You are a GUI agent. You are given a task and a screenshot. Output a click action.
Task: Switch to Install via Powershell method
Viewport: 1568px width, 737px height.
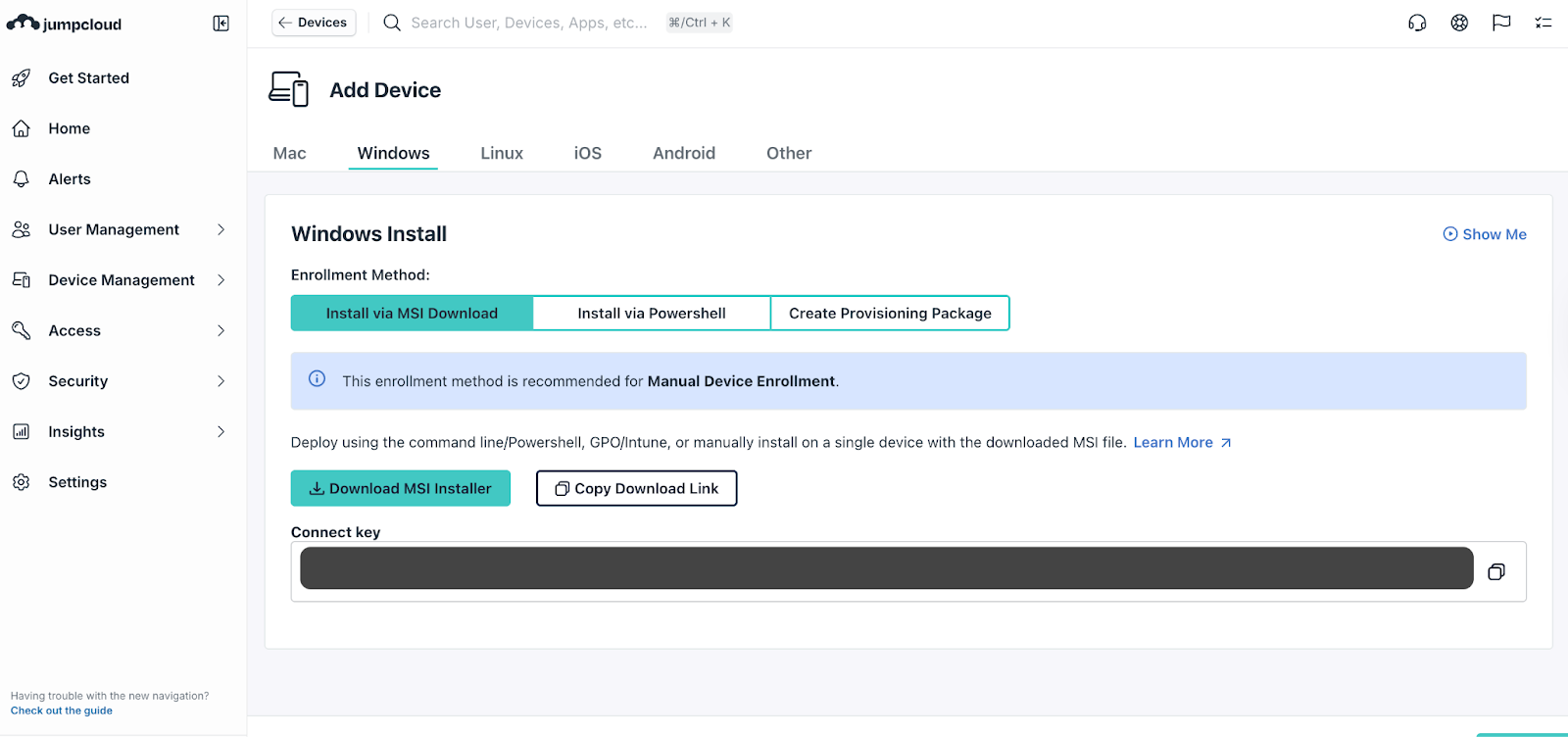(x=652, y=314)
